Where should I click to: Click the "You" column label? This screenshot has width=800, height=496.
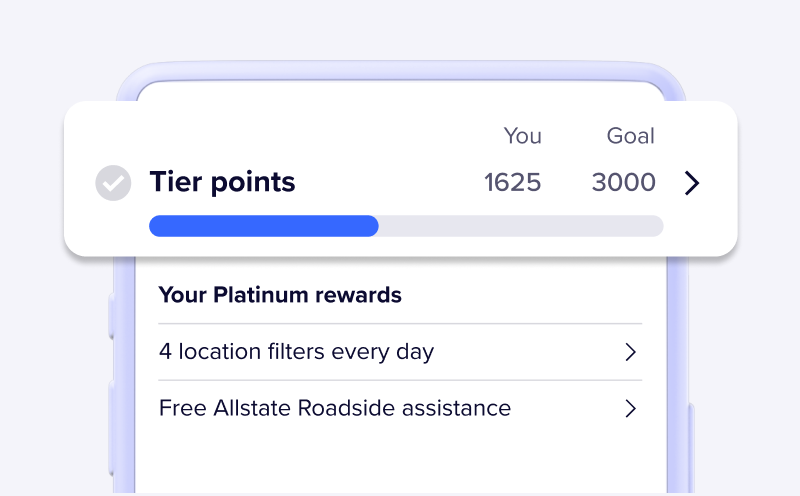[x=522, y=136]
